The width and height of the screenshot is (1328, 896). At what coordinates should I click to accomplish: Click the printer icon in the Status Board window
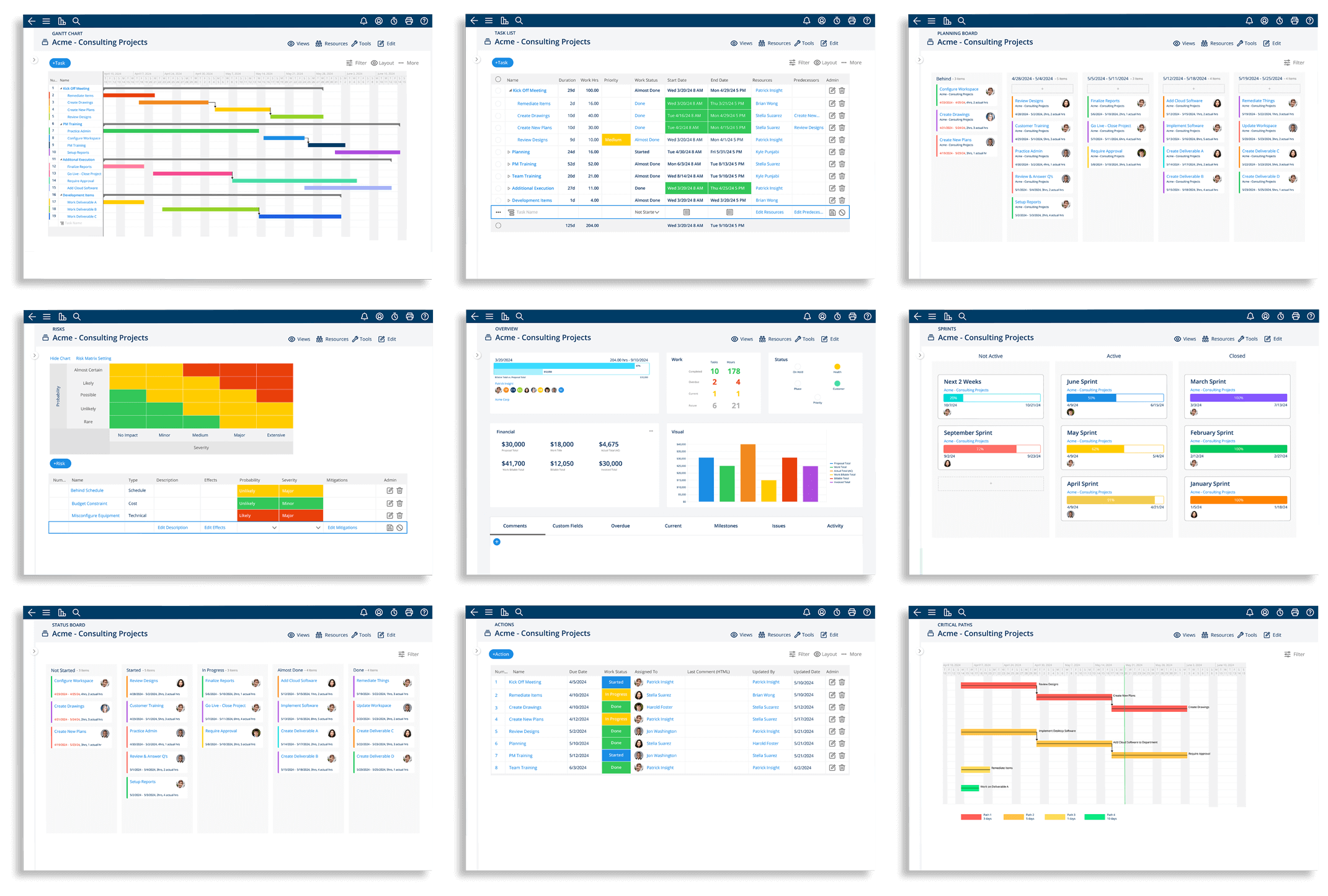tap(409, 613)
